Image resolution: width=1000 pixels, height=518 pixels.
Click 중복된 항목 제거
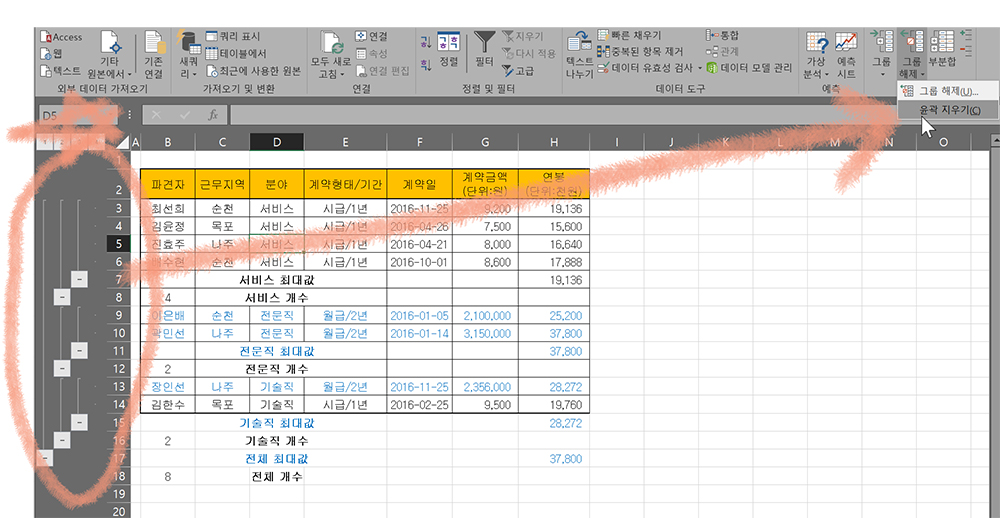click(640, 51)
